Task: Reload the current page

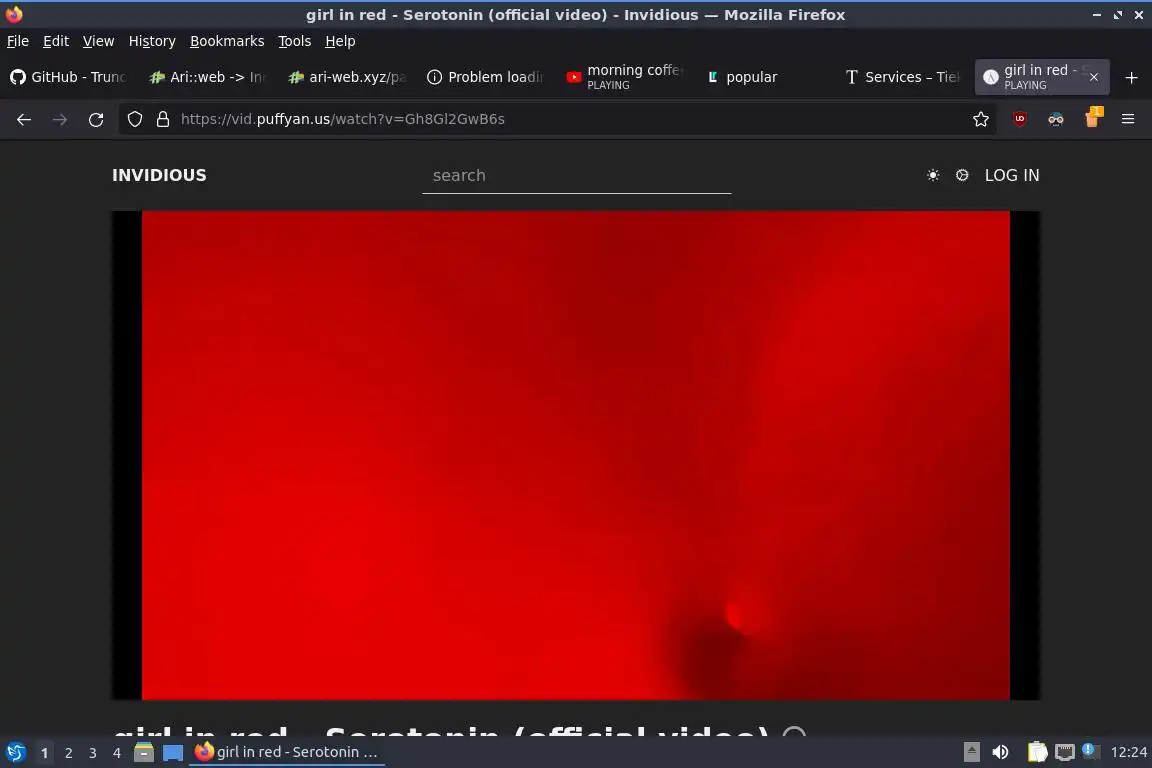Action: click(x=96, y=119)
